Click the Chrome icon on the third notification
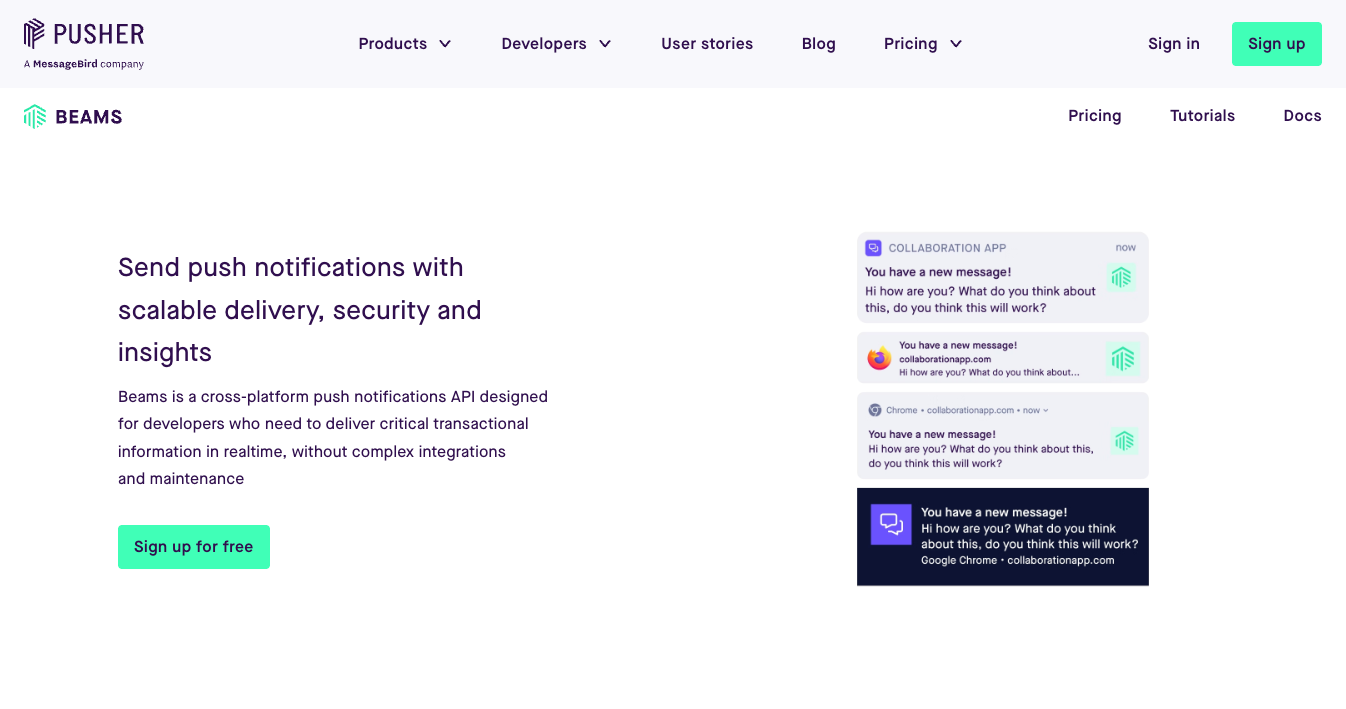The image size is (1346, 709). [876, 410]
